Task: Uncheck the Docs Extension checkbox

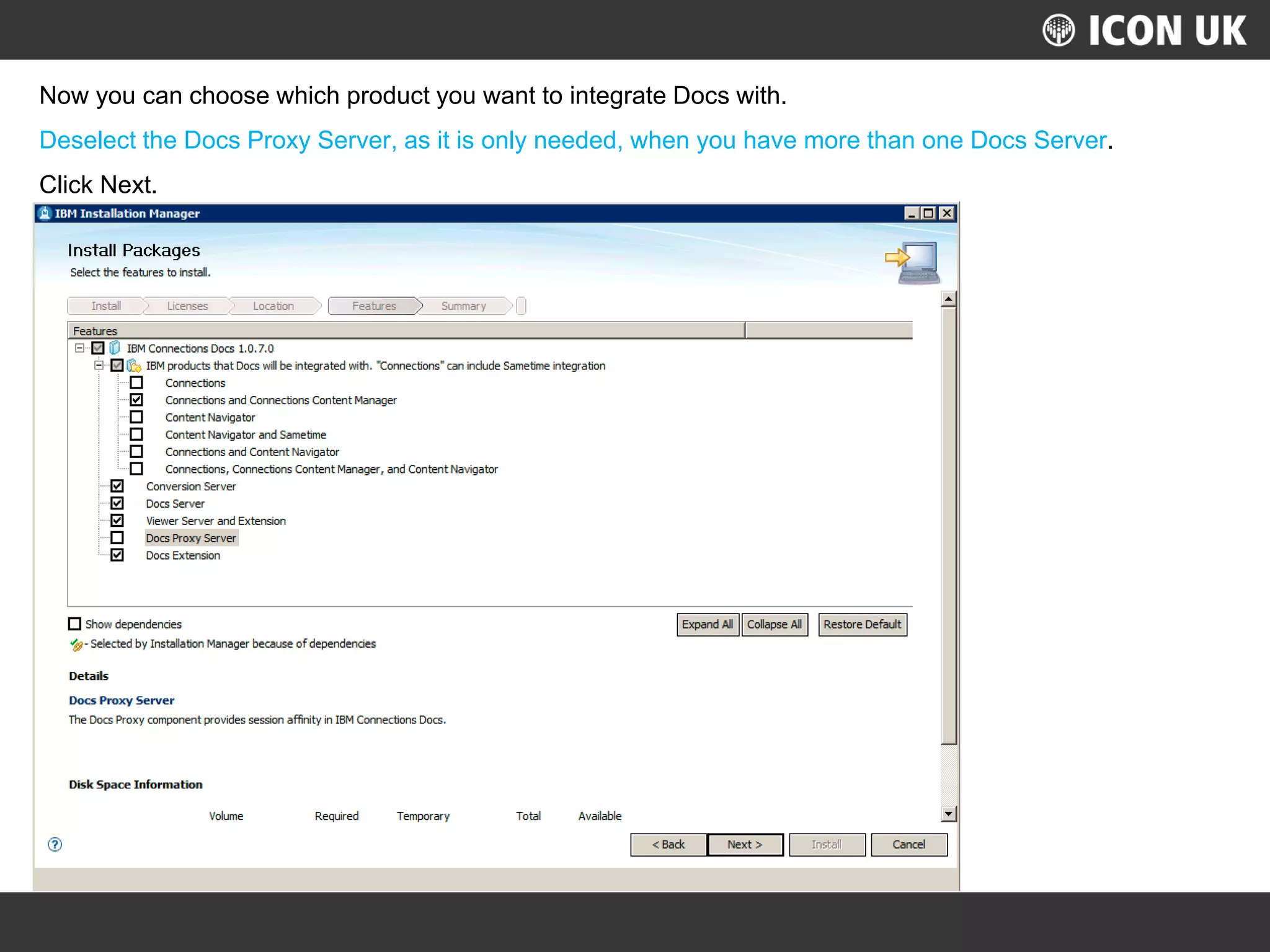Action: tap(117, 555)
